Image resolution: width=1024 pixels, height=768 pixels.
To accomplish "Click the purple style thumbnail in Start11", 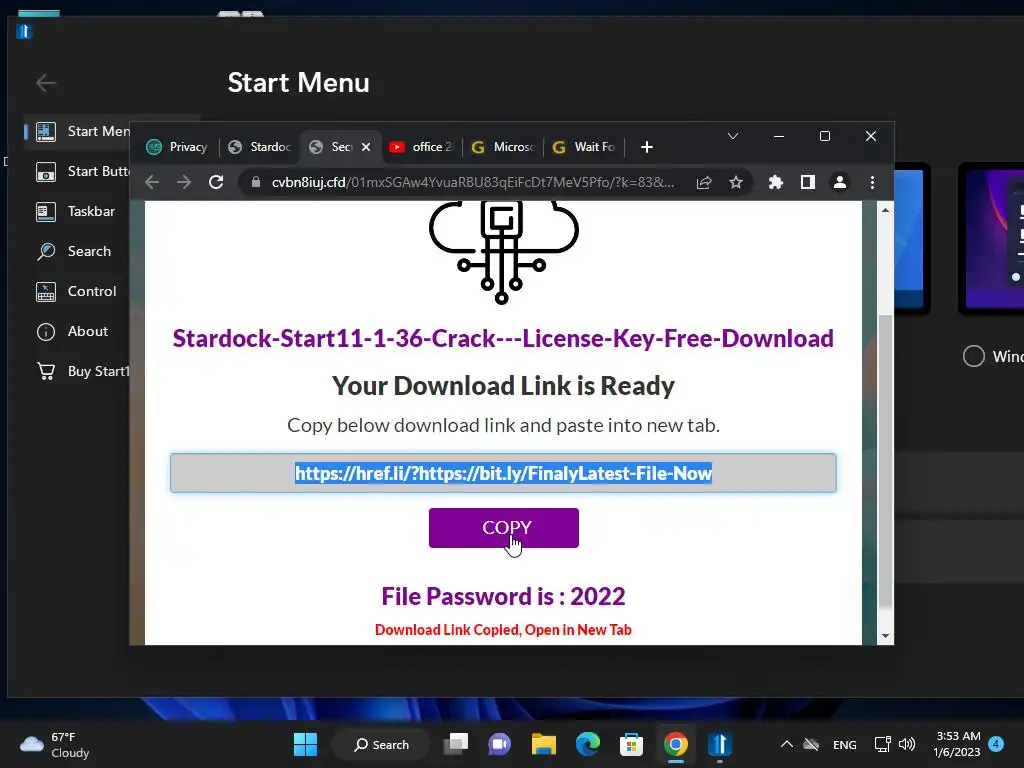I will [991, 238].
